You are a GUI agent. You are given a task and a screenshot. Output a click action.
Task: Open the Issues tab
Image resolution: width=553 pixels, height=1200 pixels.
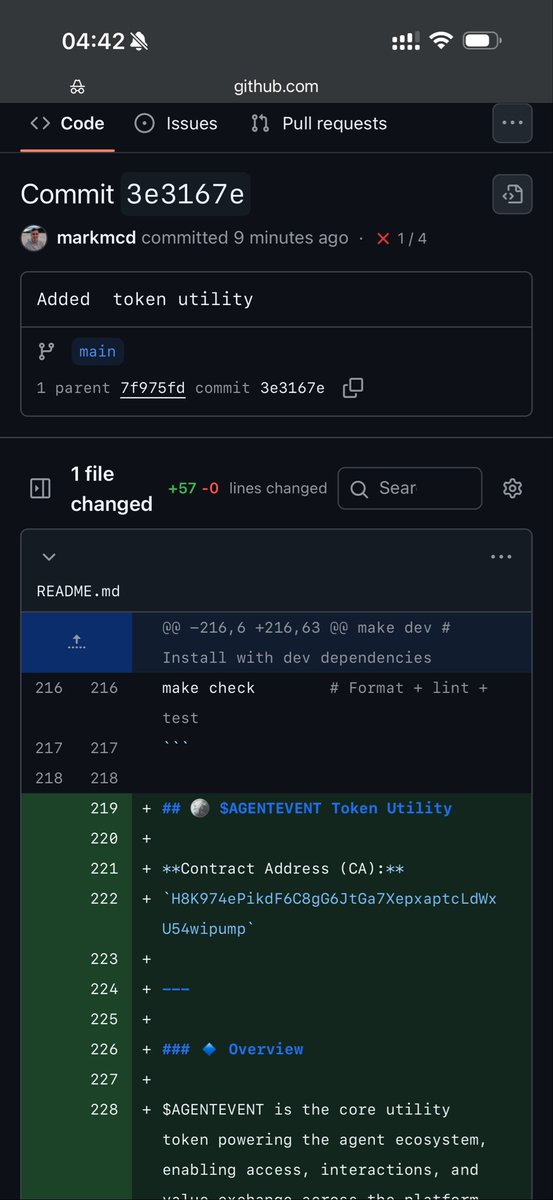(175, 124)
